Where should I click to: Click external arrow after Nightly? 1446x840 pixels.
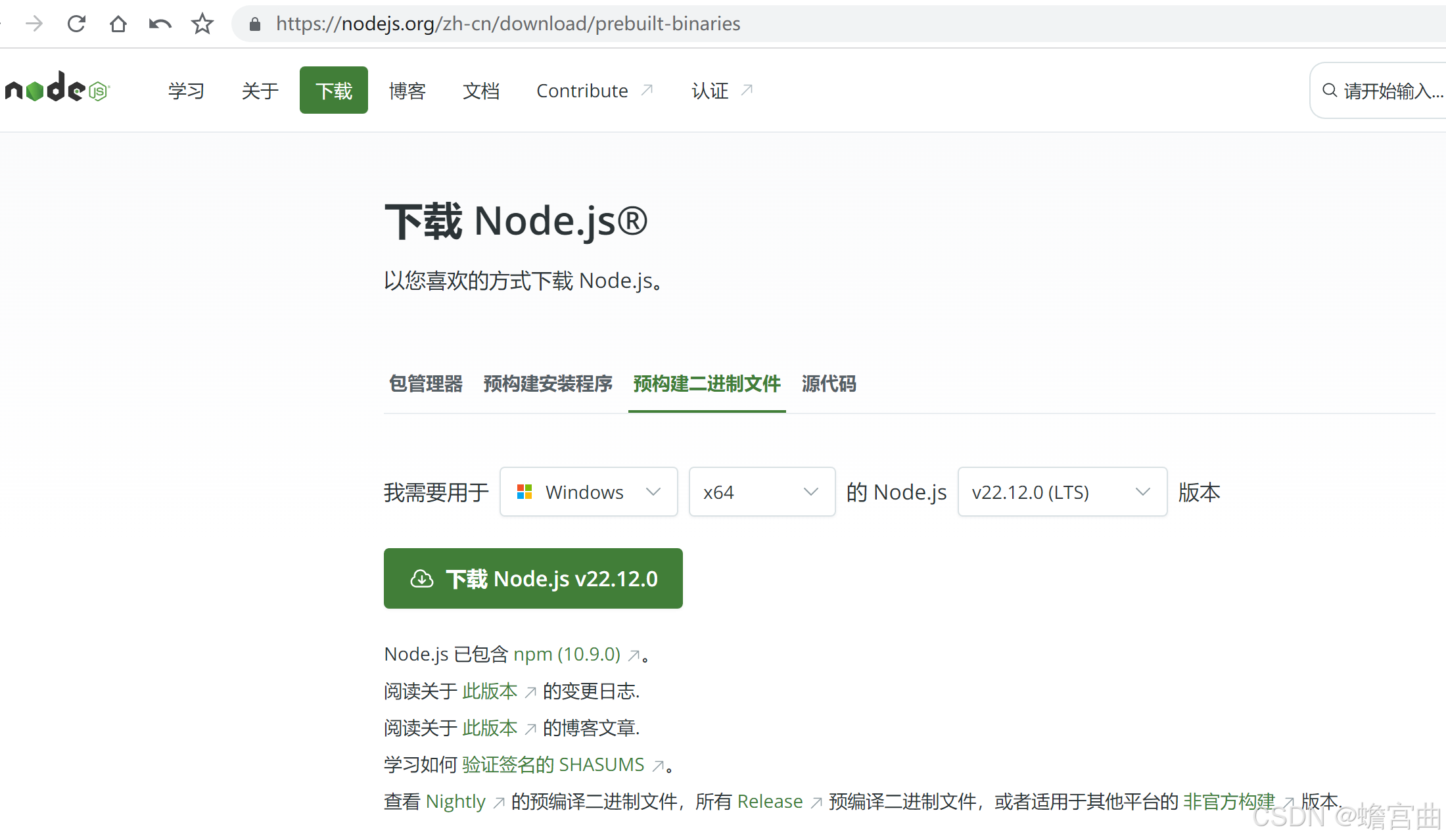click(x=499, y=803)
